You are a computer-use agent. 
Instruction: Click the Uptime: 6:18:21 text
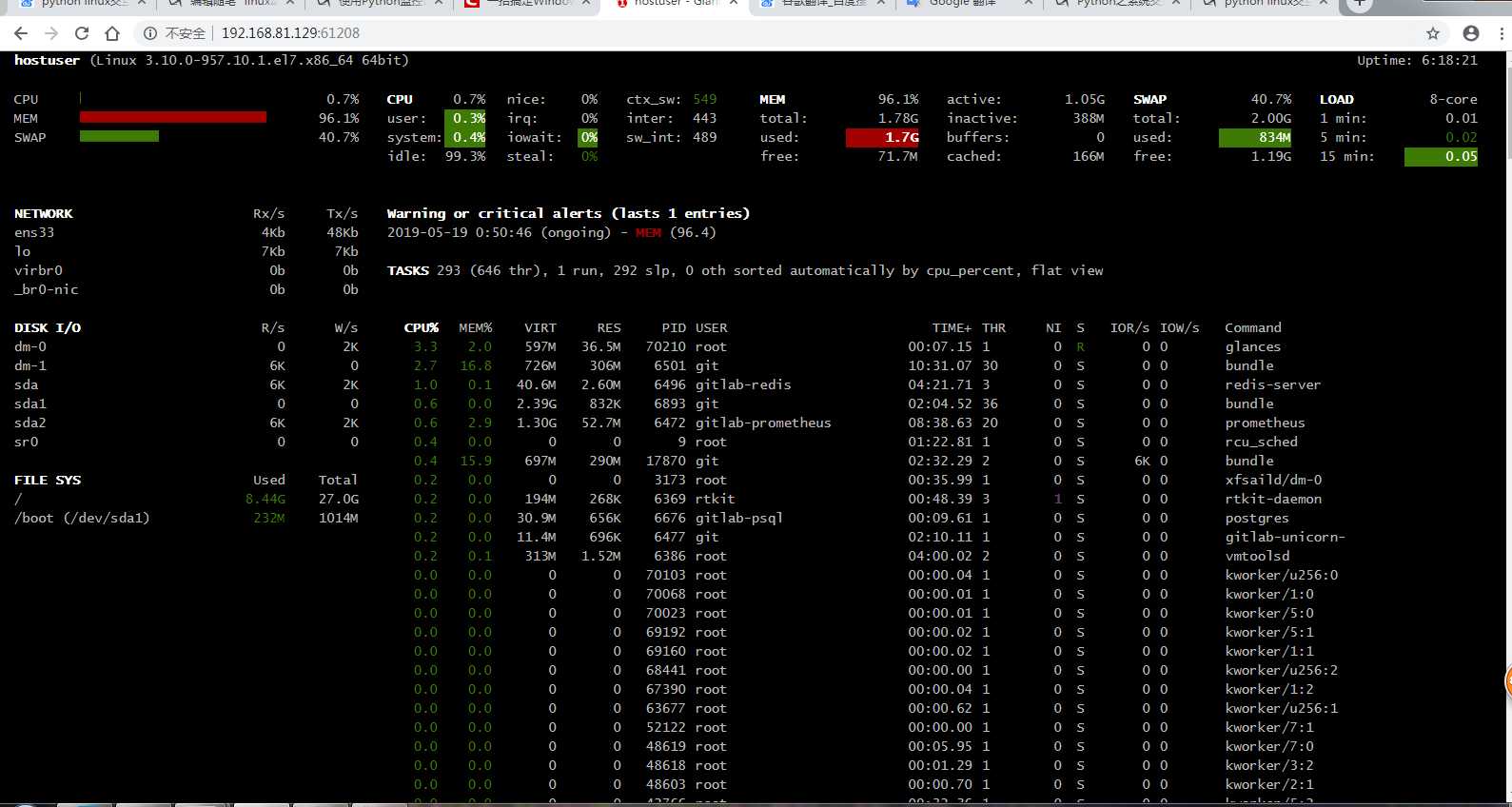(x=1417, y=60)
